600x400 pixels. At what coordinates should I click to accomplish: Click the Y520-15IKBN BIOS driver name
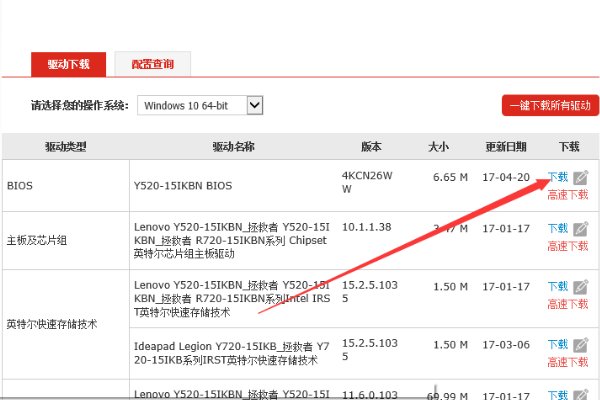pos(182,186)
